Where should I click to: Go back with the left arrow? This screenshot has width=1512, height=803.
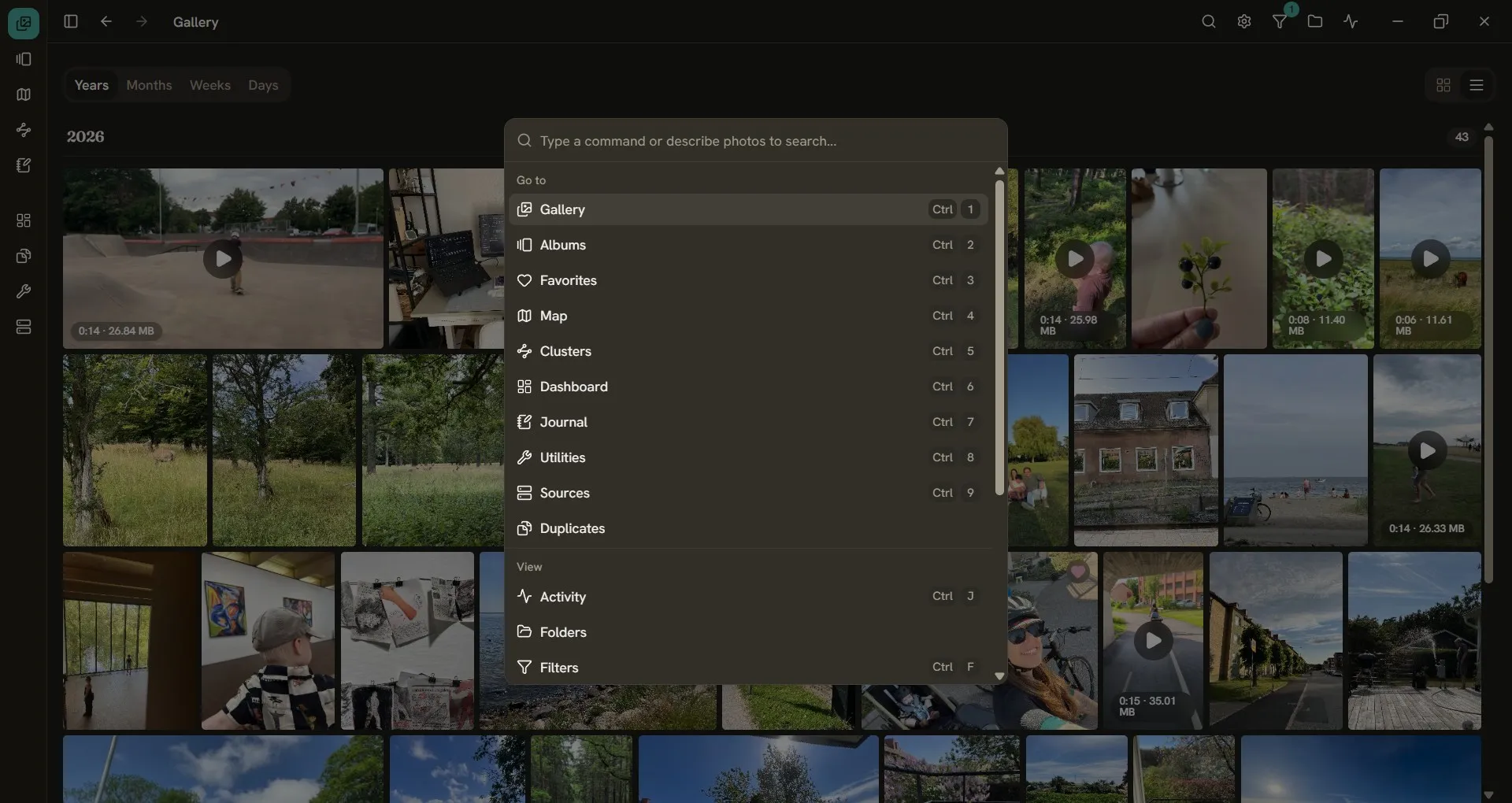coord(106,22)
